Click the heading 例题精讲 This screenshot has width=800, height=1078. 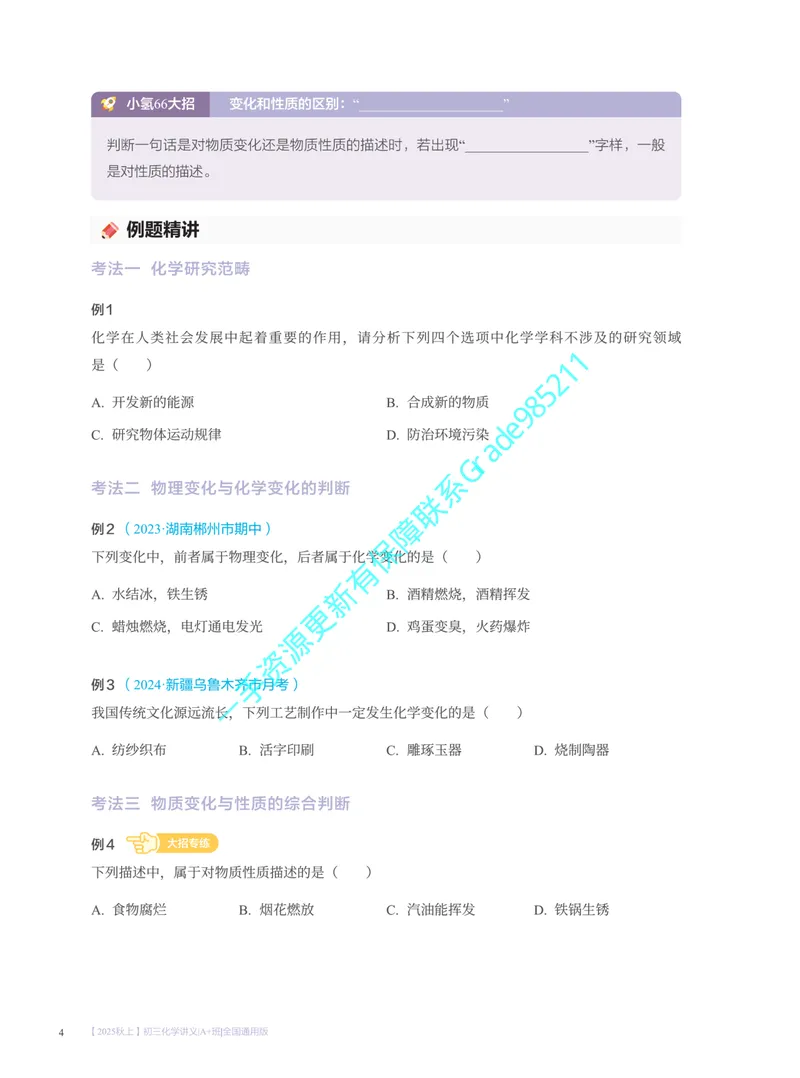tap(163, 230)
